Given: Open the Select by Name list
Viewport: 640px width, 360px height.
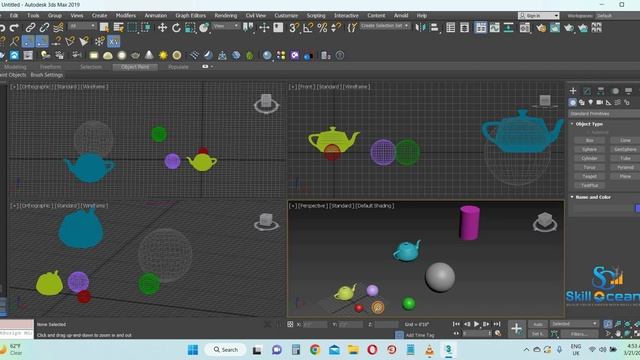Looking at the screenshot, I should 118,28.
